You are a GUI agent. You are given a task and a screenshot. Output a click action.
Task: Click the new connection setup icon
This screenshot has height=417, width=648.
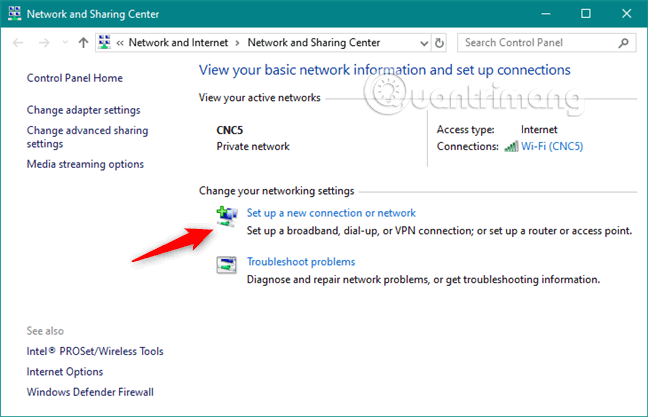227,215
